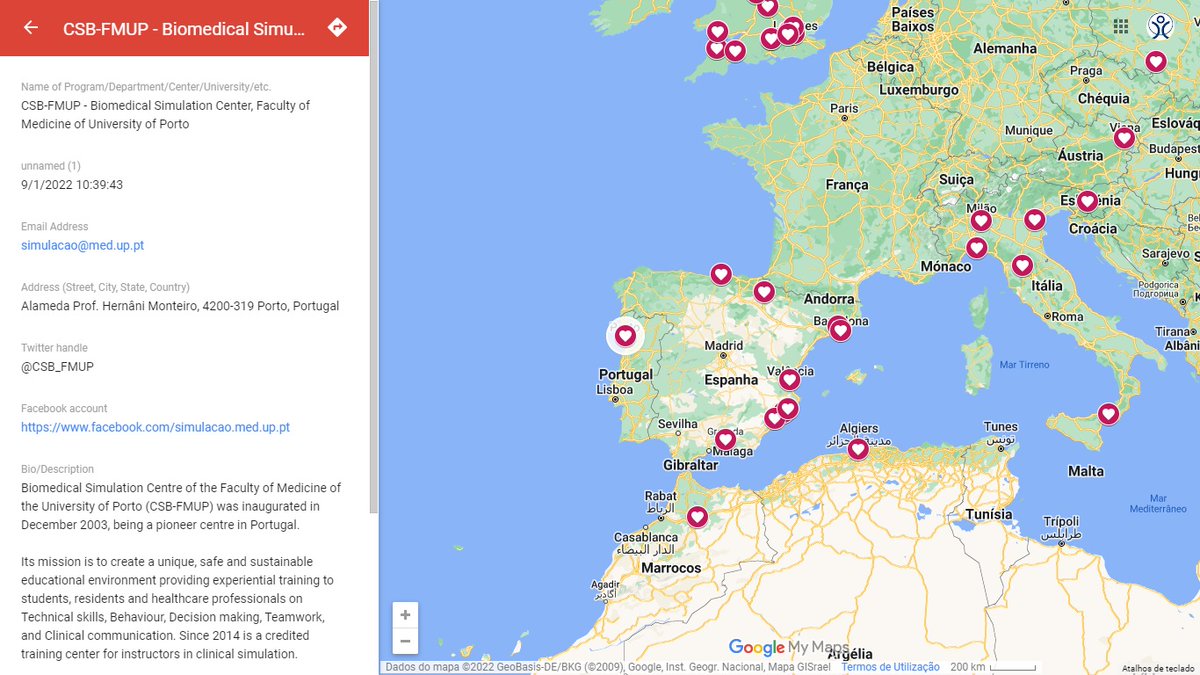
Task: Open the simulacao@med.up.pt email link
Action: tap(83, 246)
